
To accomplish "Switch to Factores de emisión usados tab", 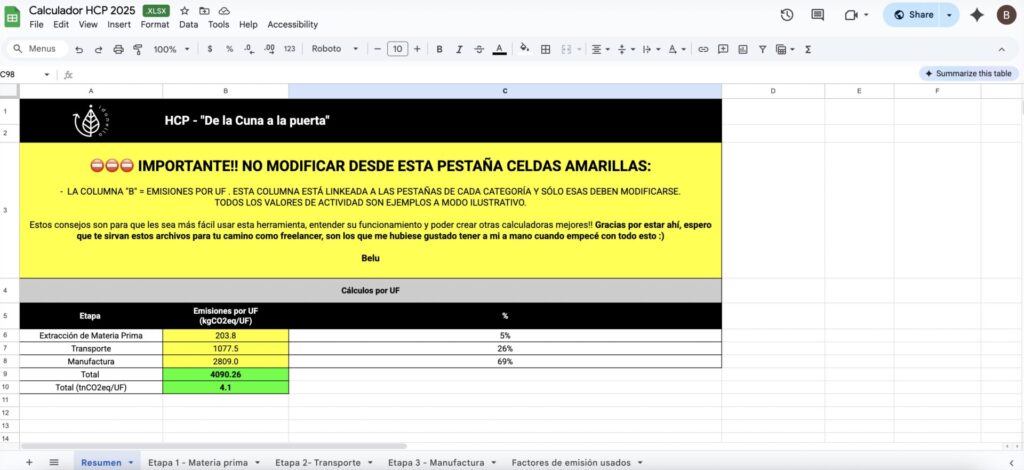I will click(571, 462).
